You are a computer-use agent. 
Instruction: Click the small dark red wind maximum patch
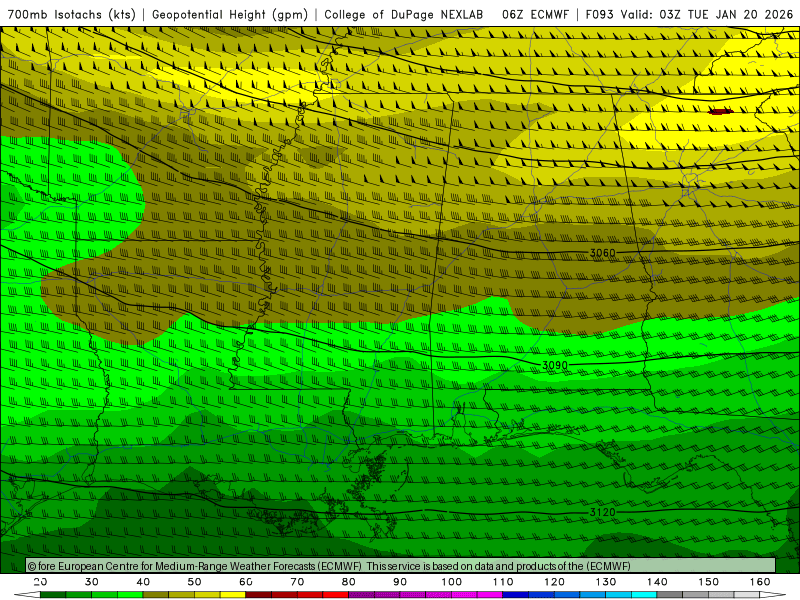721,111
